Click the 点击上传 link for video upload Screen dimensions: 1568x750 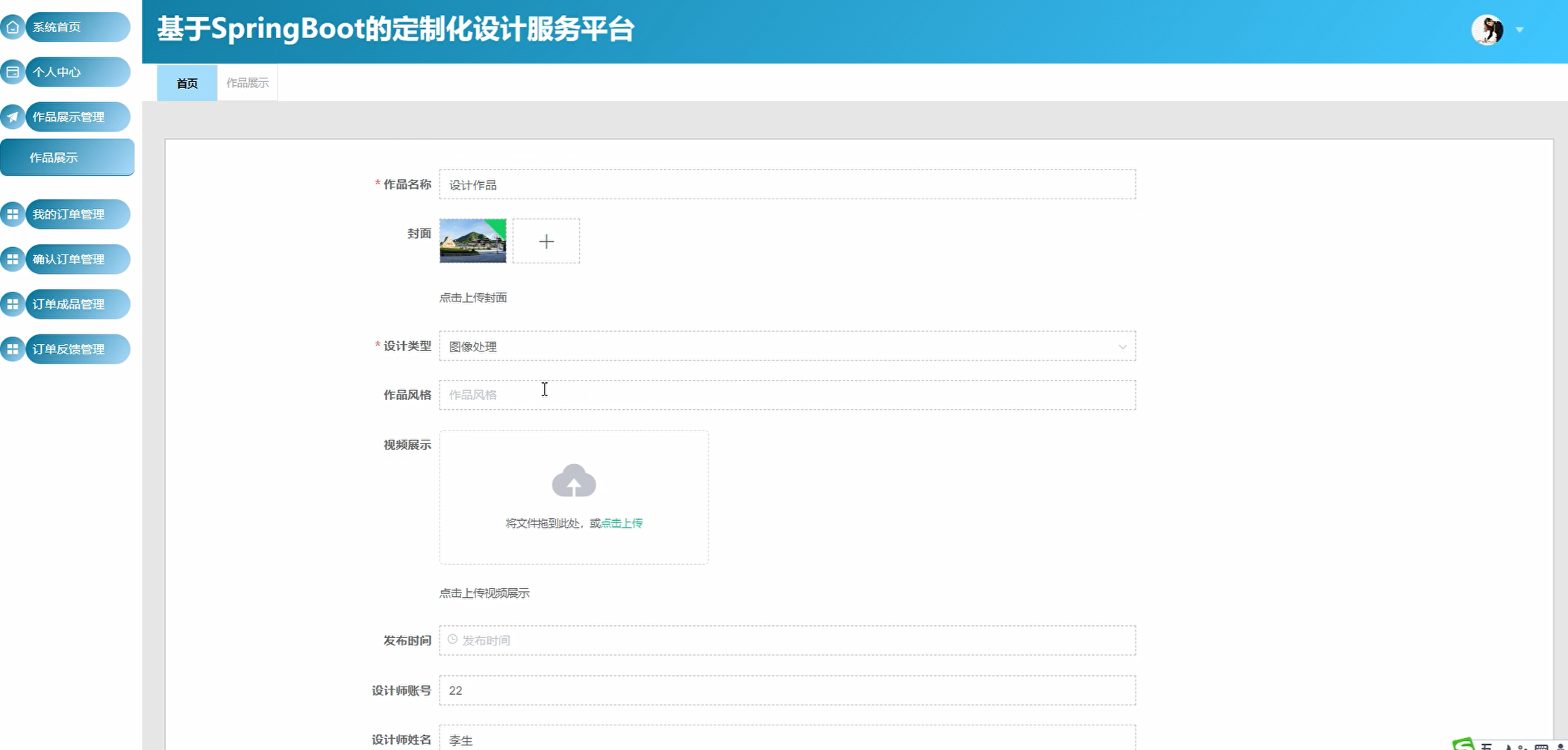(622, 522)
